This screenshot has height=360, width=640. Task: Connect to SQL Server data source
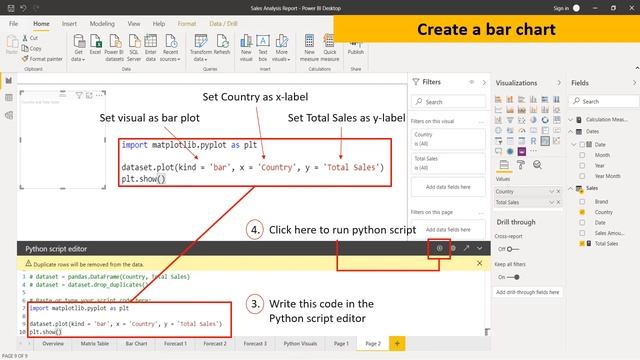pos(134,48)
